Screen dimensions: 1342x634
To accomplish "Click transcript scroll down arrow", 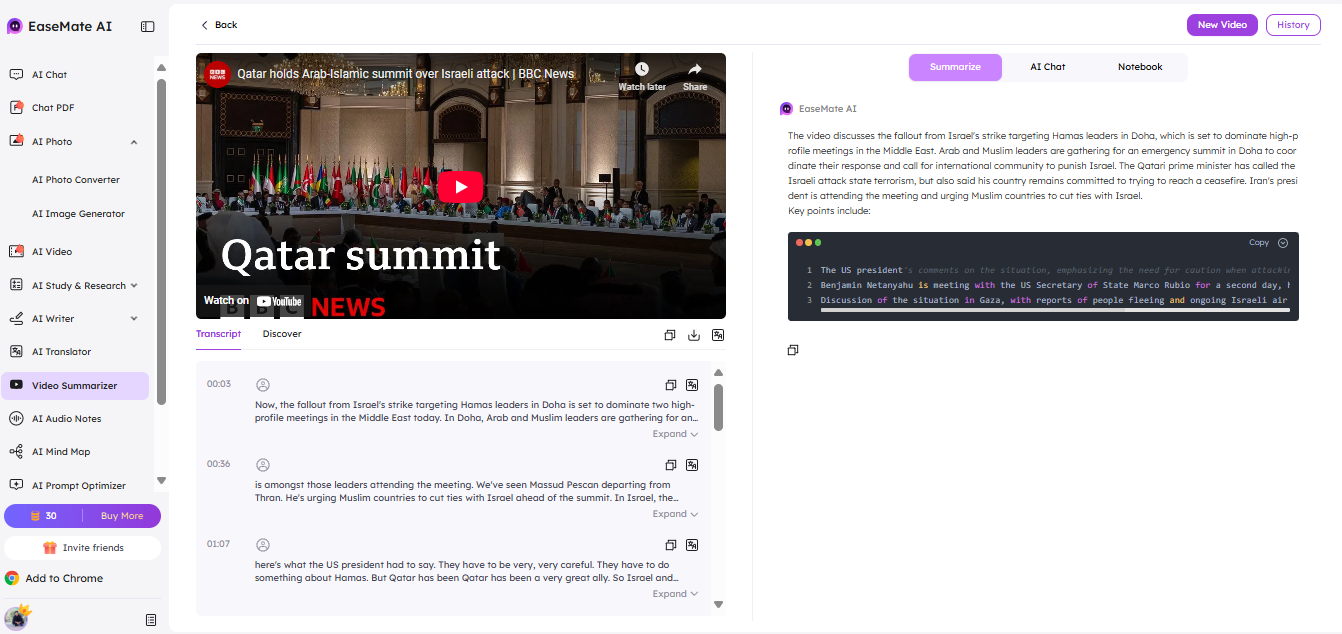I will coord(718,604).
